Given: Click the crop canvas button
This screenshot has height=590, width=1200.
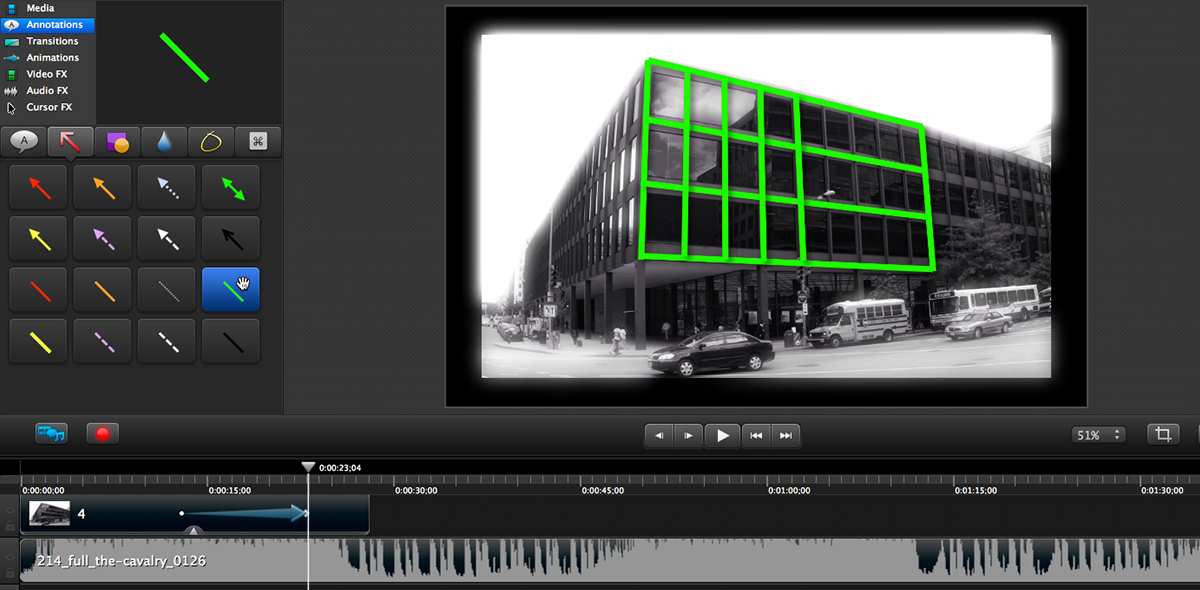Looking at the screenshot, I should point(1162,435).
